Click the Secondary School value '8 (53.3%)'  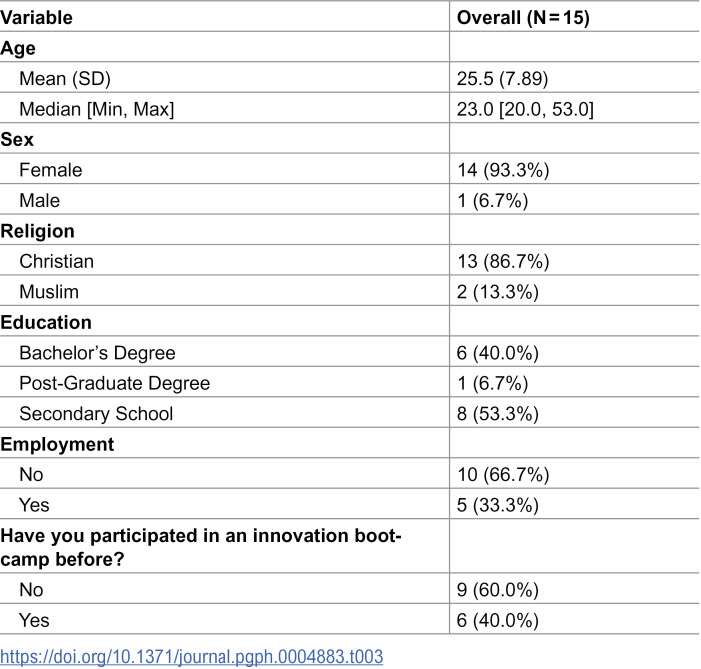498,413
